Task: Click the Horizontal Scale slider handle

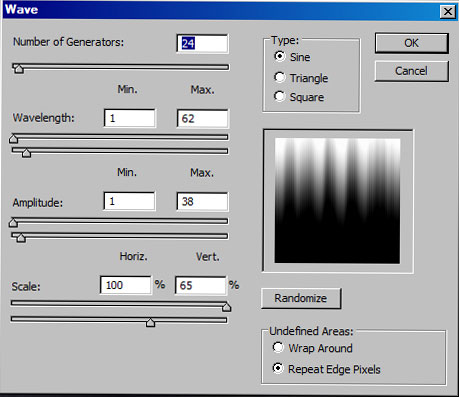Action: point(227,307)
